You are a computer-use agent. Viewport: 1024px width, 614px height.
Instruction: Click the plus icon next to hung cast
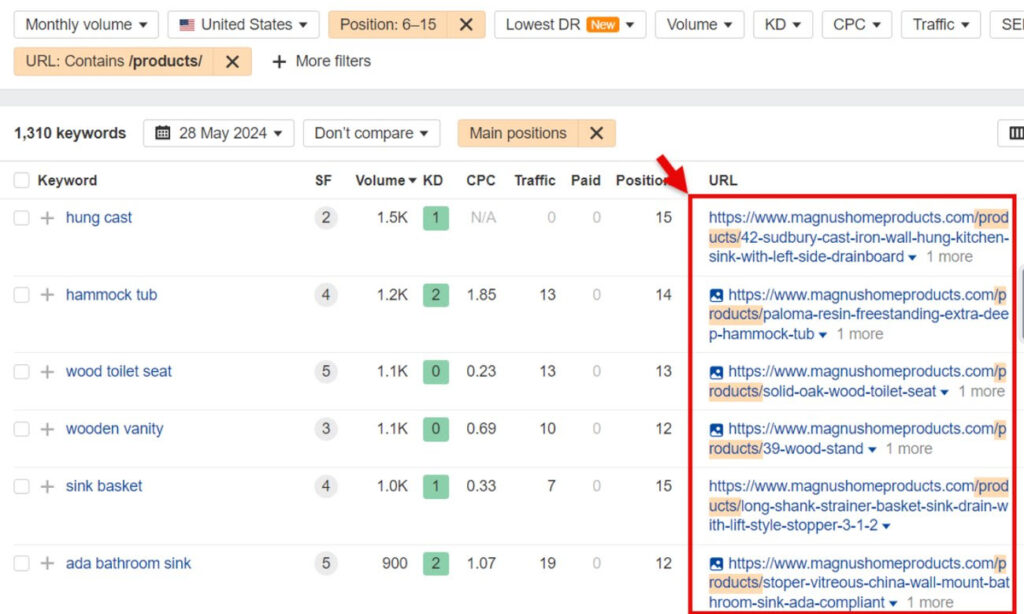[x=47, y=218]
